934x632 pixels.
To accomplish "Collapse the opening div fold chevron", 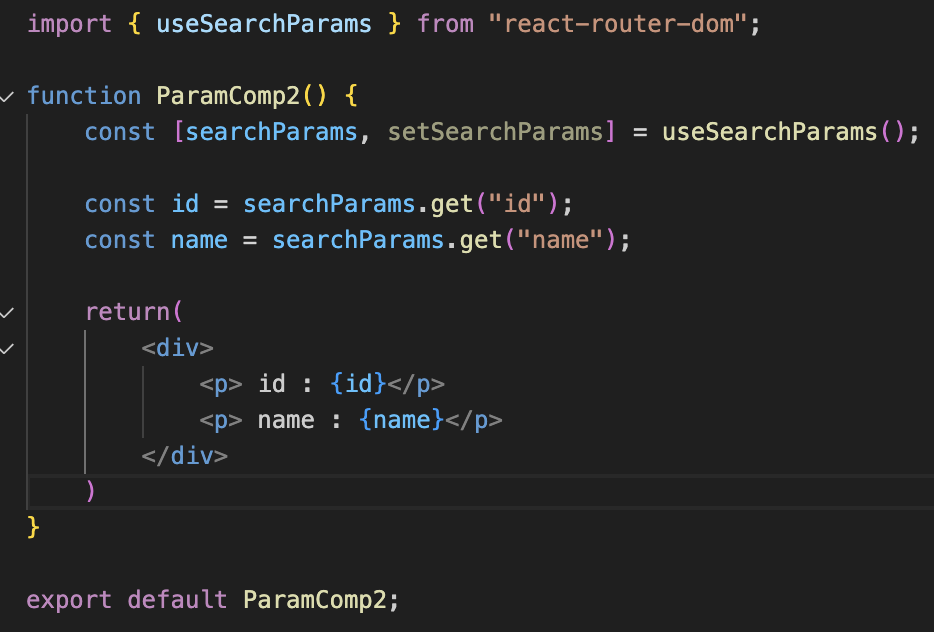I will (7, 348).
